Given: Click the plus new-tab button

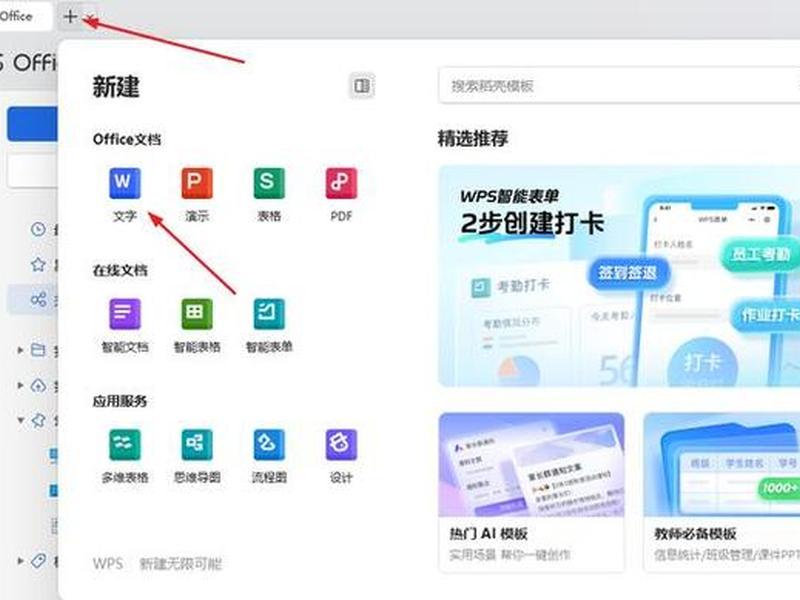Looking at the screenshot, I should 70,16.
